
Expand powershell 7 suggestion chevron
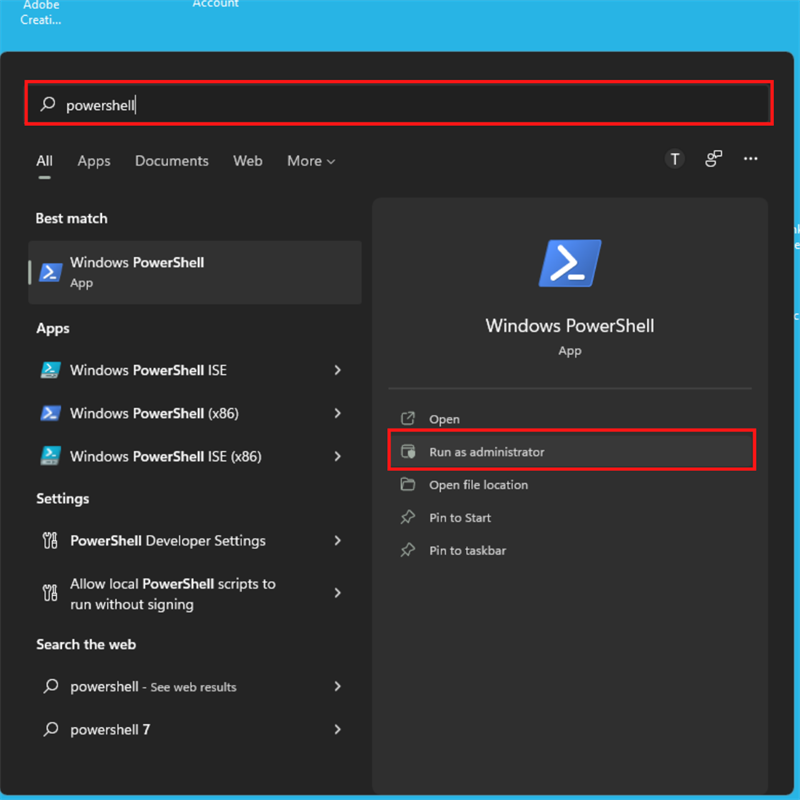coord(338,730)
